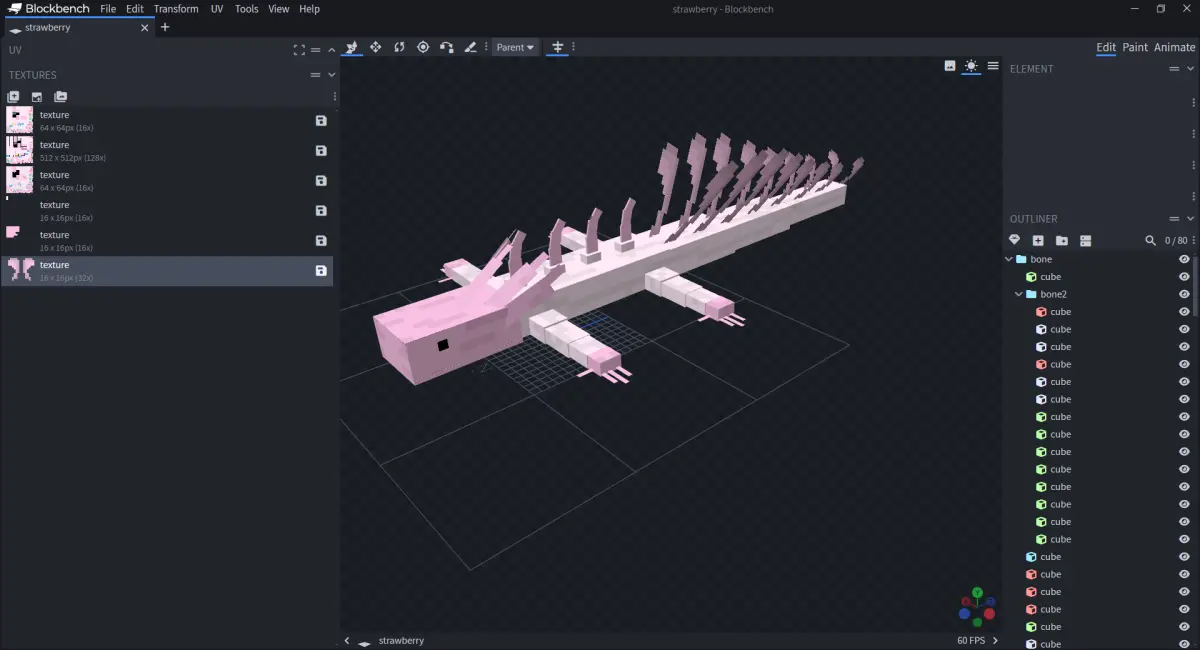
Task: Switch to the Animate mode tab
Action: coord(1175,47)
